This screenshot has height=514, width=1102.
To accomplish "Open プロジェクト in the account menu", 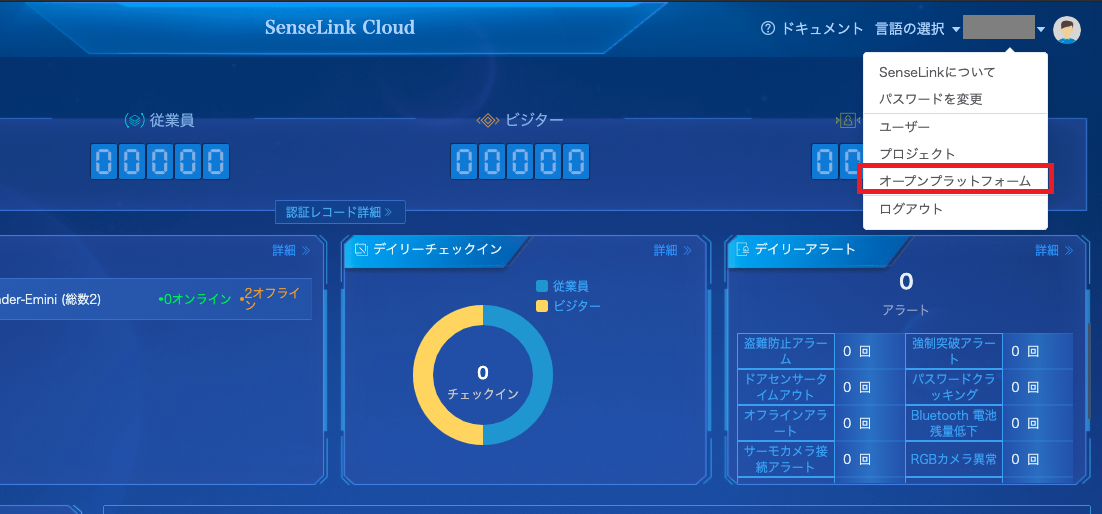I will click(x=917, y=153).
